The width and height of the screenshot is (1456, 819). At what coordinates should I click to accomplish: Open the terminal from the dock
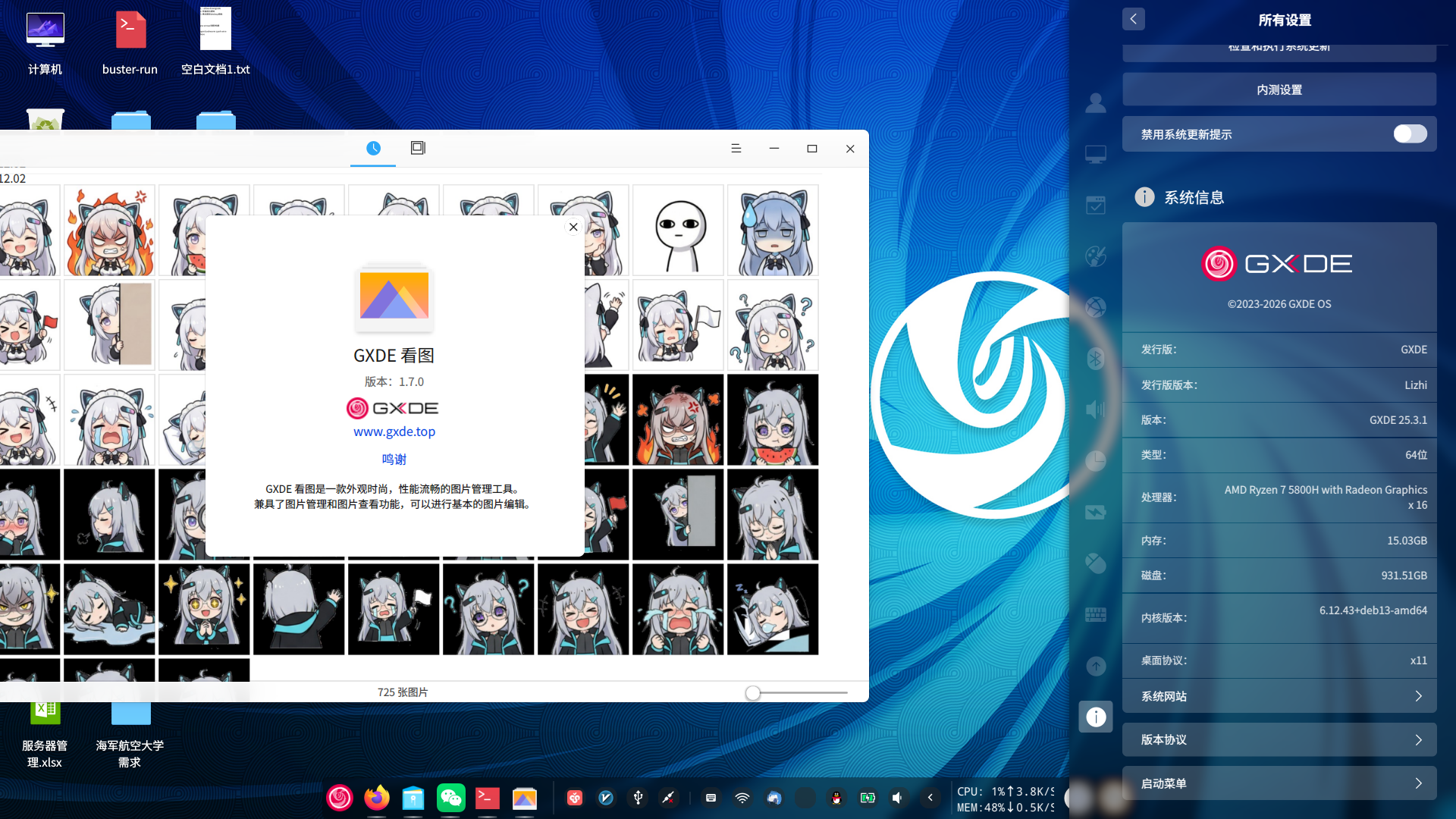pyautogui.click(x=488, y=797)
